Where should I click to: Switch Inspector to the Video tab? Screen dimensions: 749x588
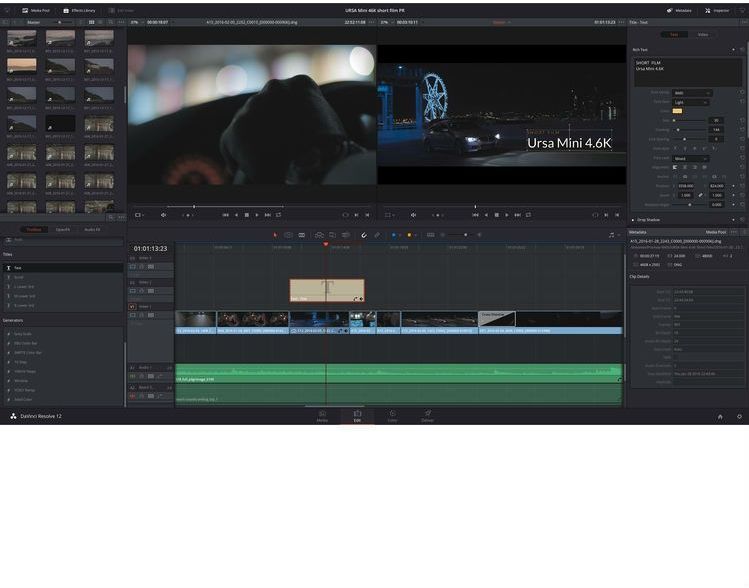(703, 35)
